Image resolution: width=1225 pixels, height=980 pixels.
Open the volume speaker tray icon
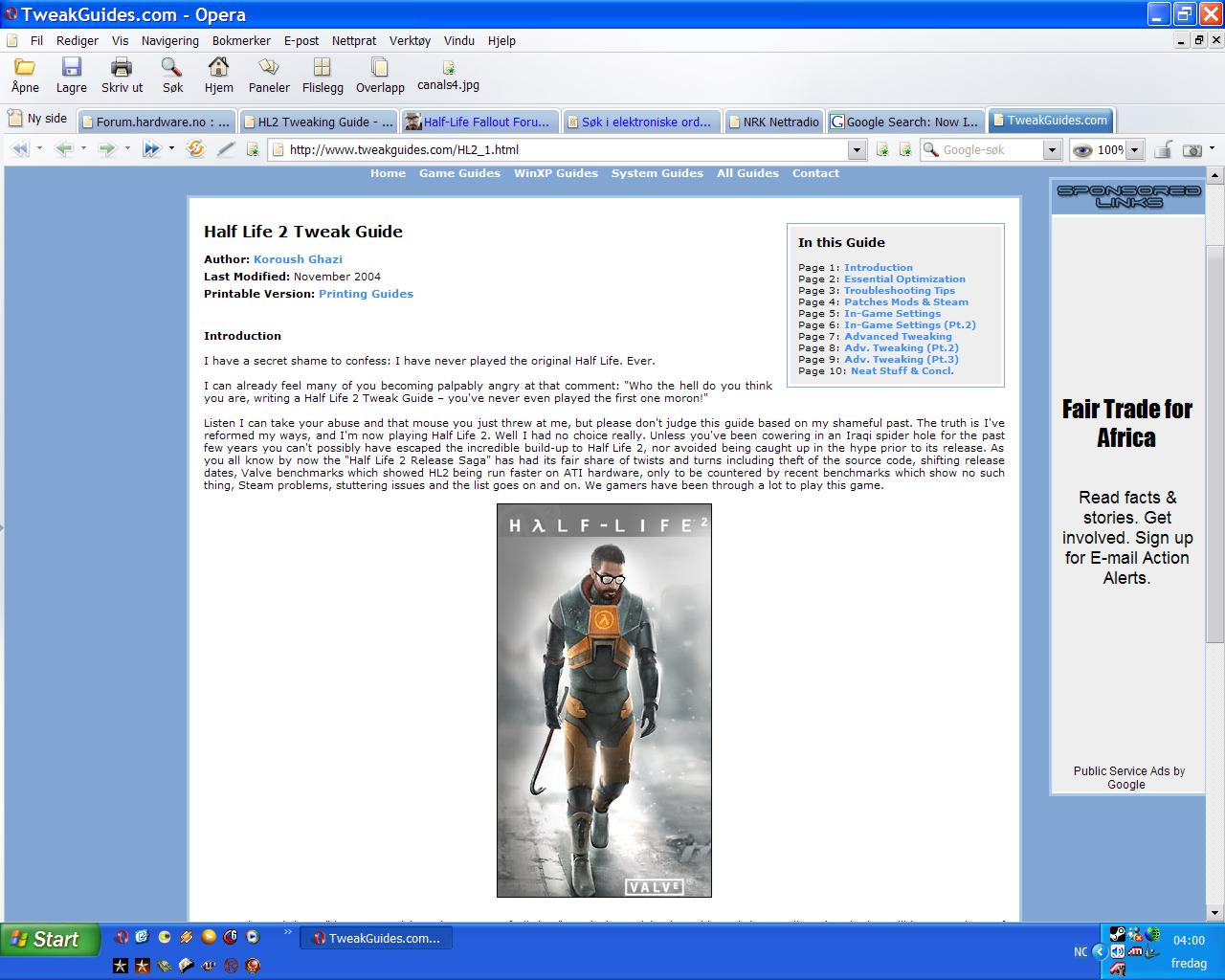click(1118, 951)
